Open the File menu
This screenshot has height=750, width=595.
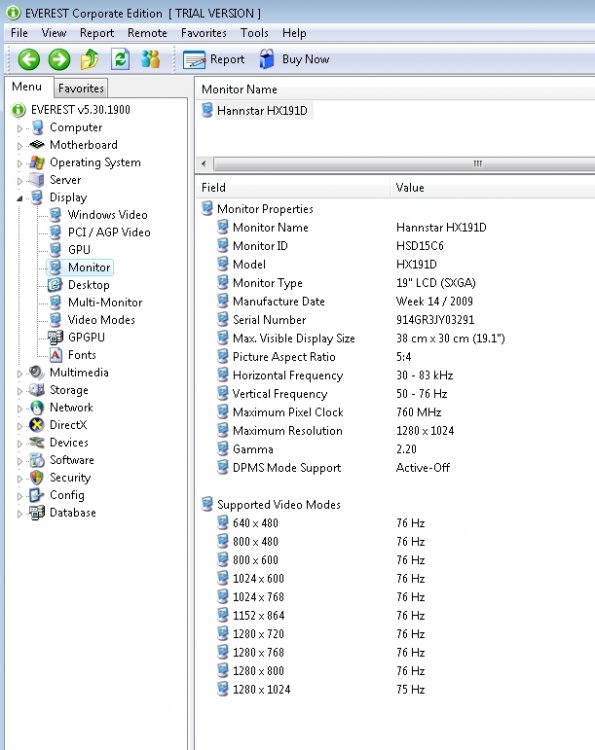(x=19, y=33)
